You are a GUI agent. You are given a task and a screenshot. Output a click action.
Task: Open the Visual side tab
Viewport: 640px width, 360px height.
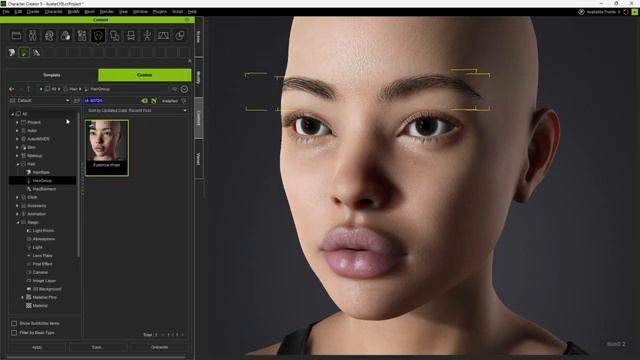[199, 159]
